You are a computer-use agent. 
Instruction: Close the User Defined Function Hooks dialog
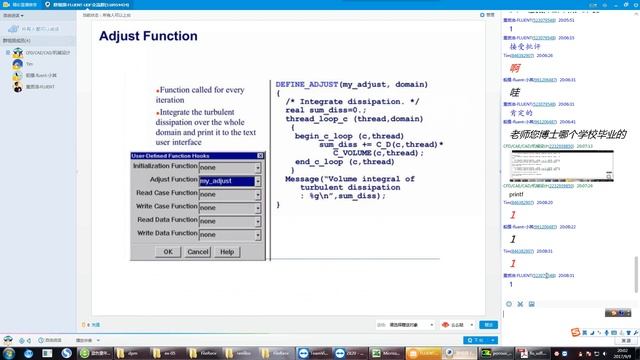click(x=260, y=156)
